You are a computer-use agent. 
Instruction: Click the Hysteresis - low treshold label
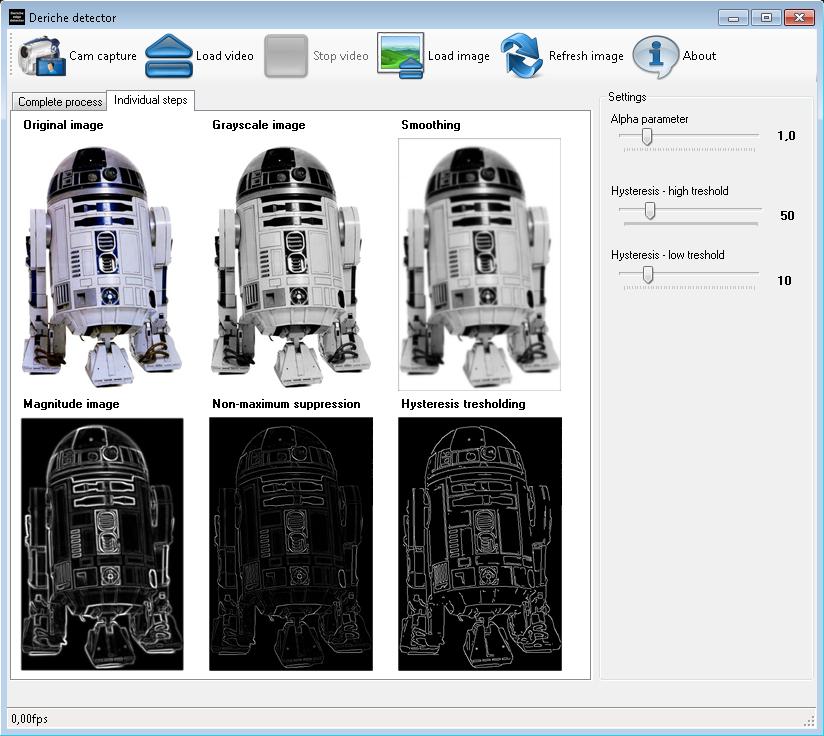[667, 255]
